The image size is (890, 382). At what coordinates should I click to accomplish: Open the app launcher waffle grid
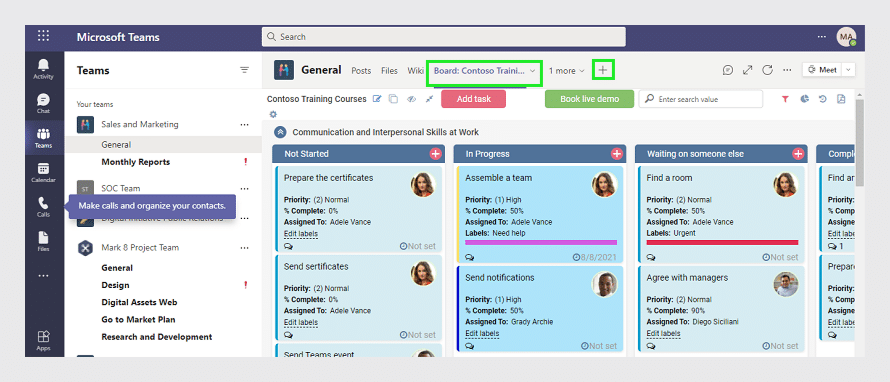click(x=44, y=36)
